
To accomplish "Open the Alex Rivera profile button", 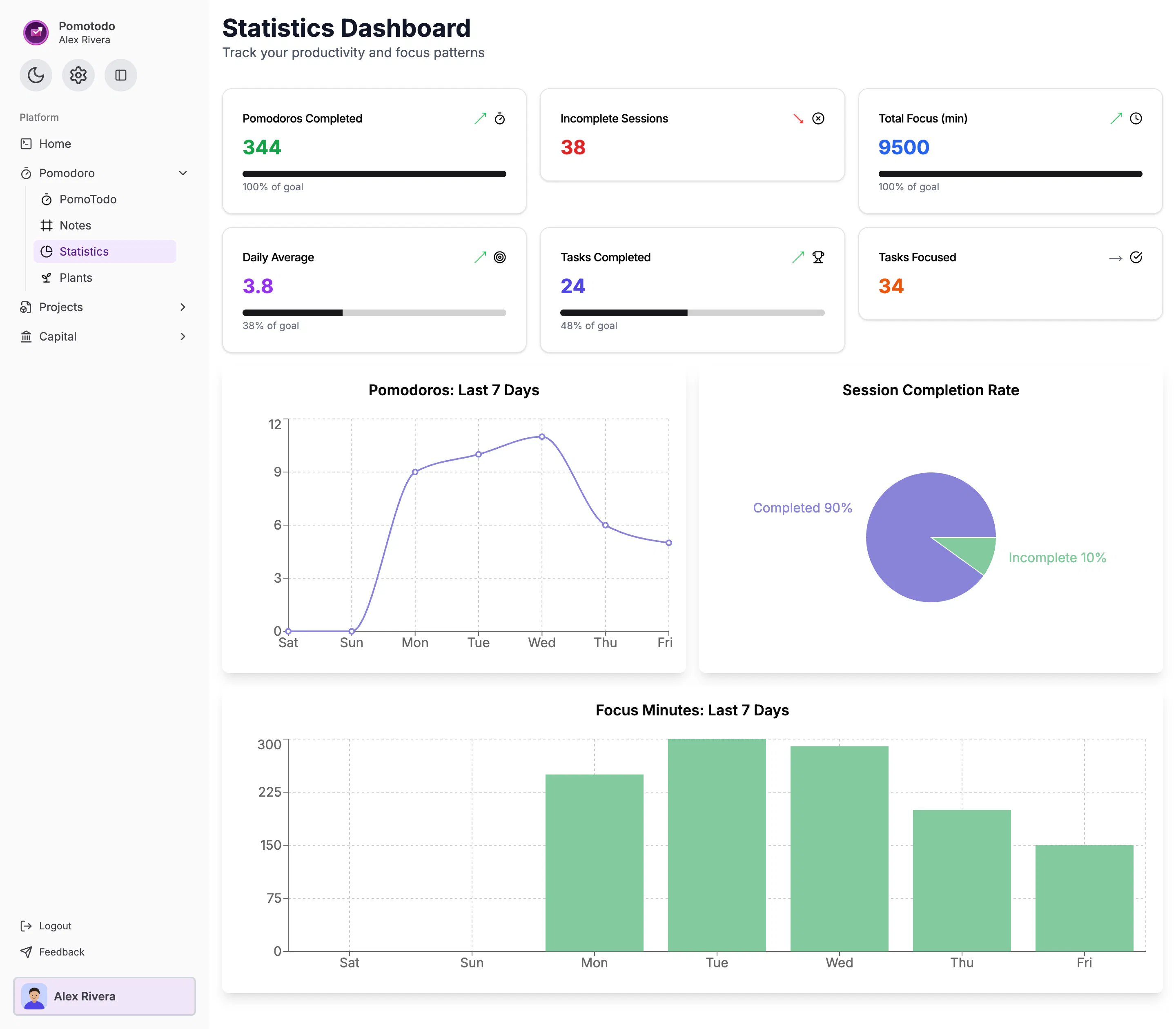I will pos(105,996).
